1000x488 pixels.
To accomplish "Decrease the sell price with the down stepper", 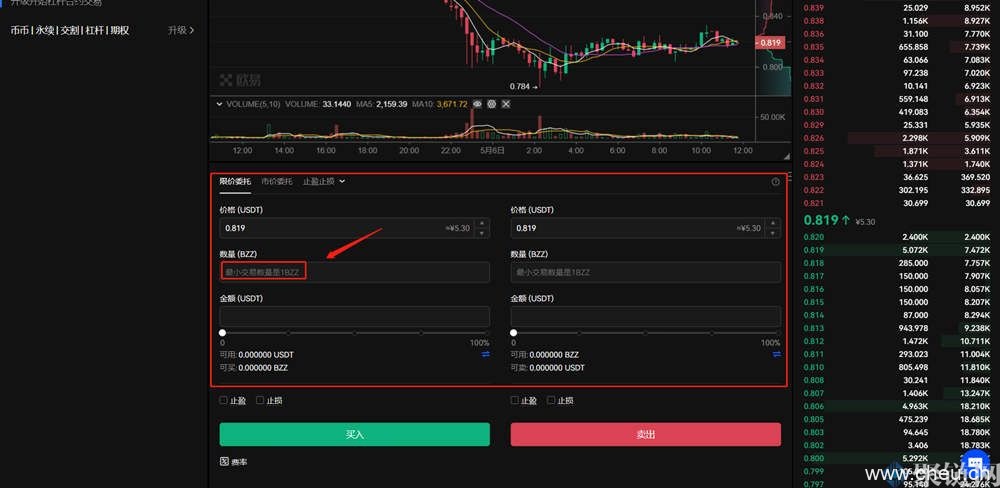I will 774,233.
